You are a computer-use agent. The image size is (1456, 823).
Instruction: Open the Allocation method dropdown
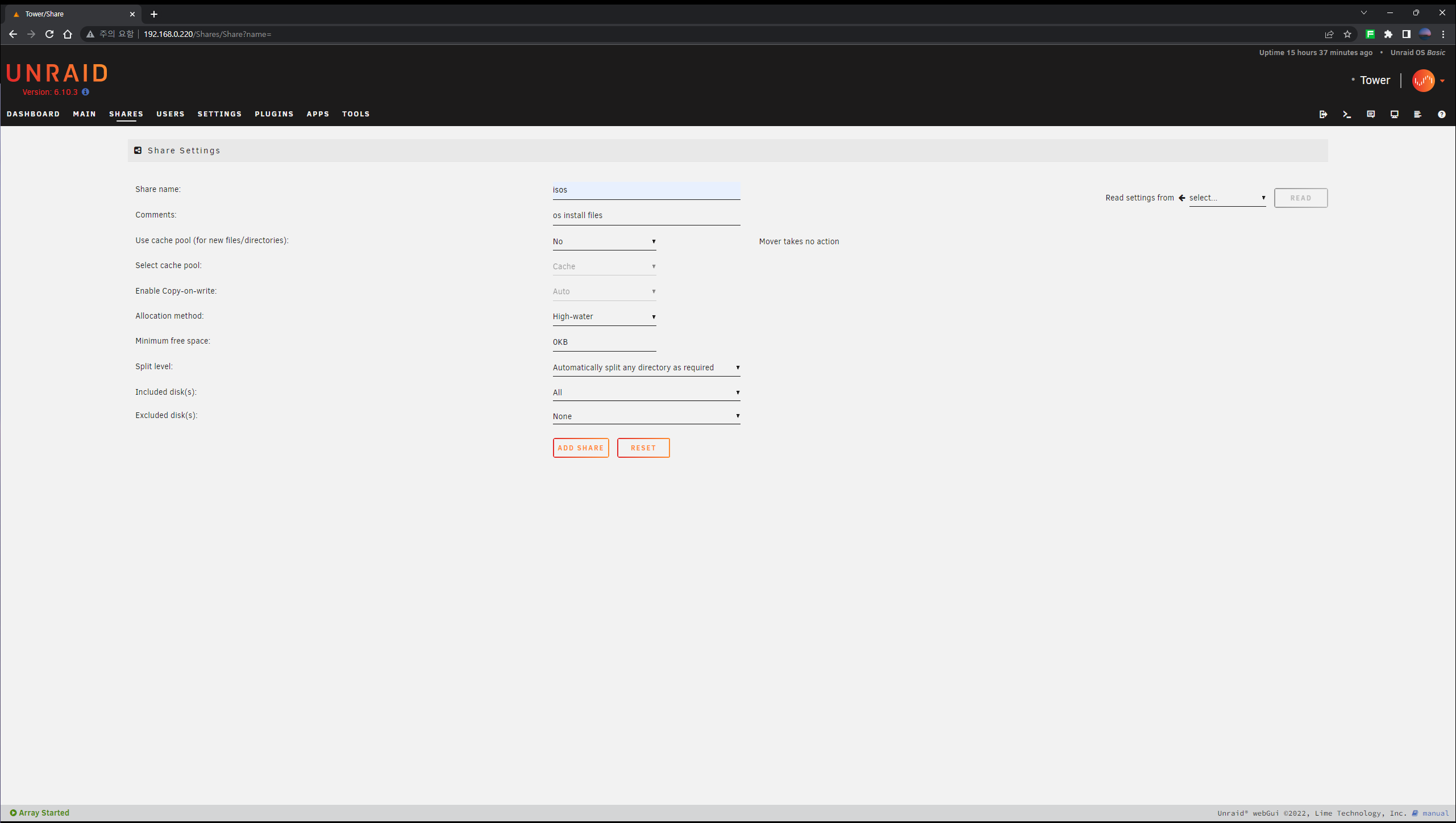point(604,316)
